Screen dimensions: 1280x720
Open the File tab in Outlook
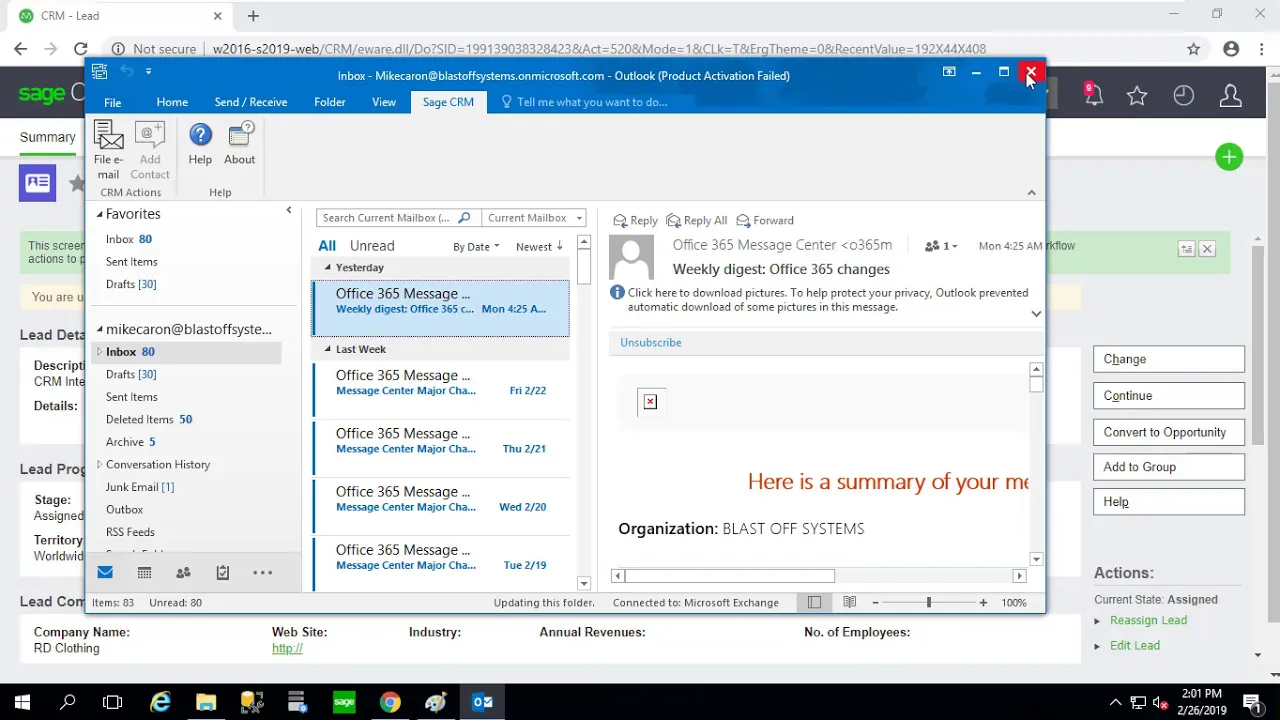pyautogui.click(x=112, y=102)
